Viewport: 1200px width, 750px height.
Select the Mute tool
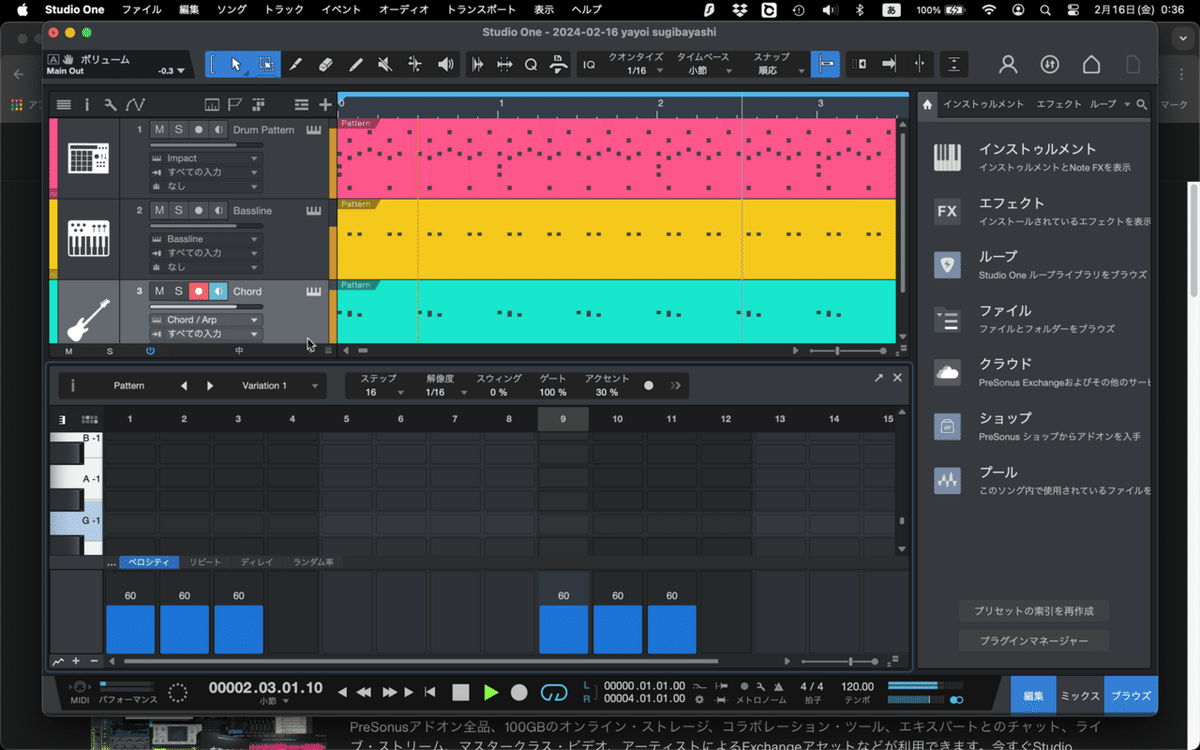[x=385, y=64]
